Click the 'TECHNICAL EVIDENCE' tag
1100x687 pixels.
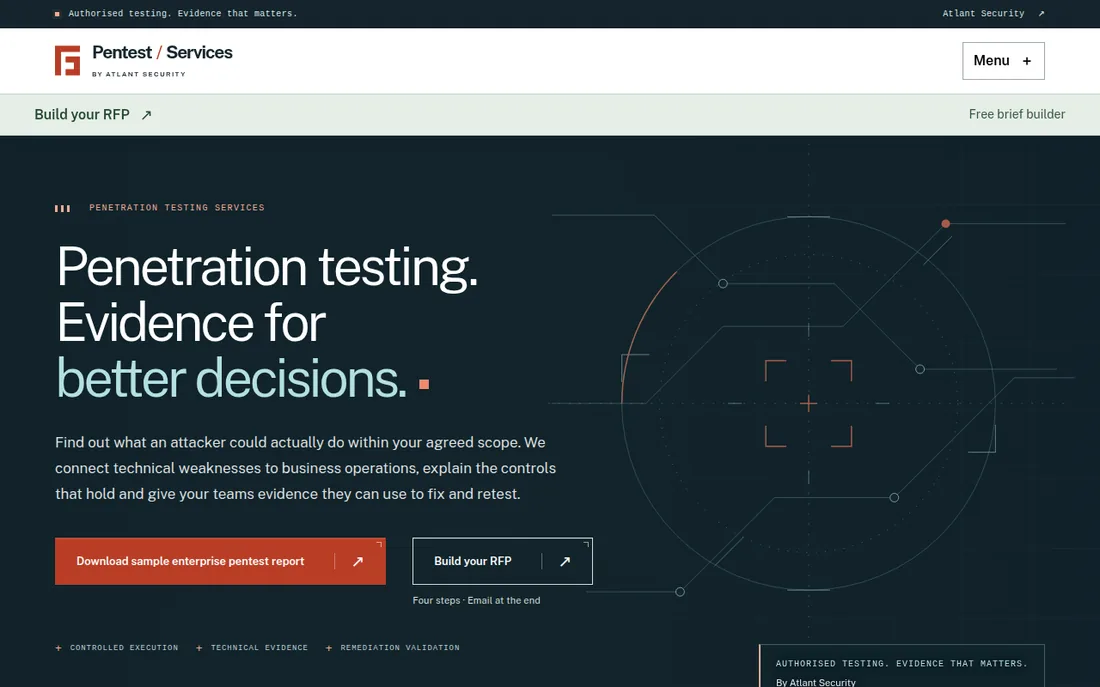259,648
